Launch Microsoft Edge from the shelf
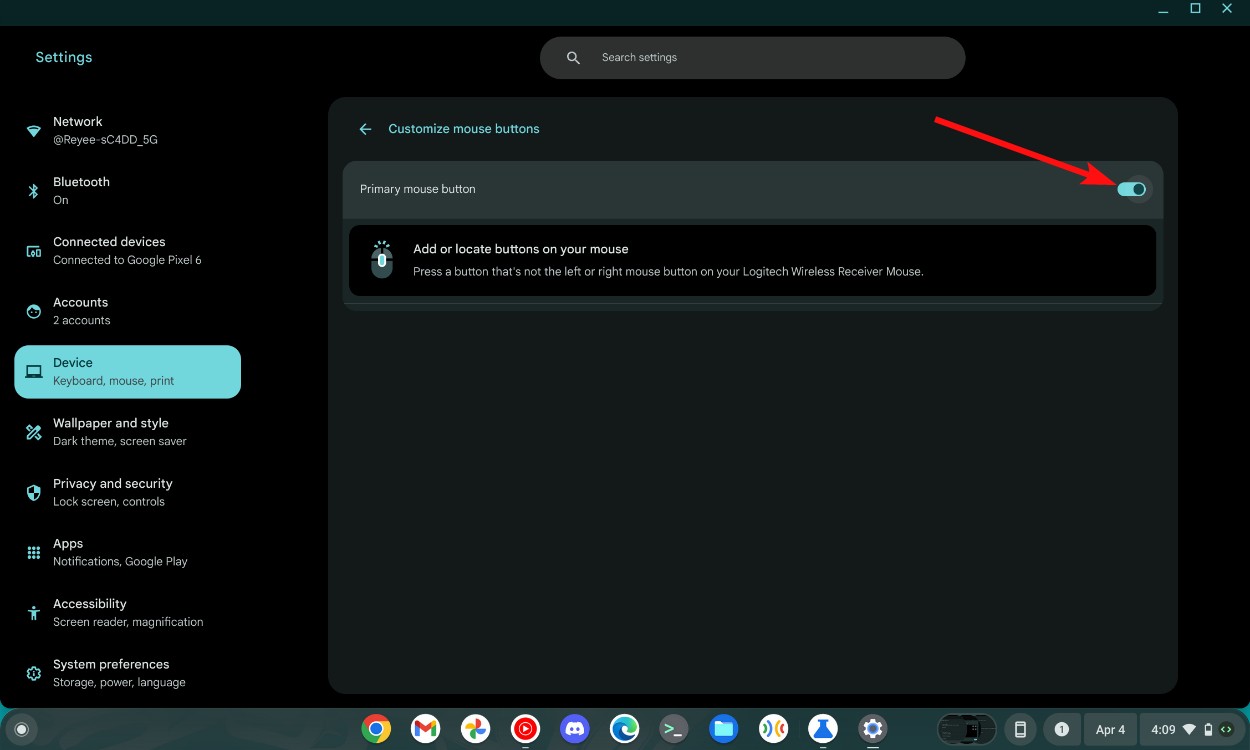This screenshot has height=750, width=1250. click(624, 728)
